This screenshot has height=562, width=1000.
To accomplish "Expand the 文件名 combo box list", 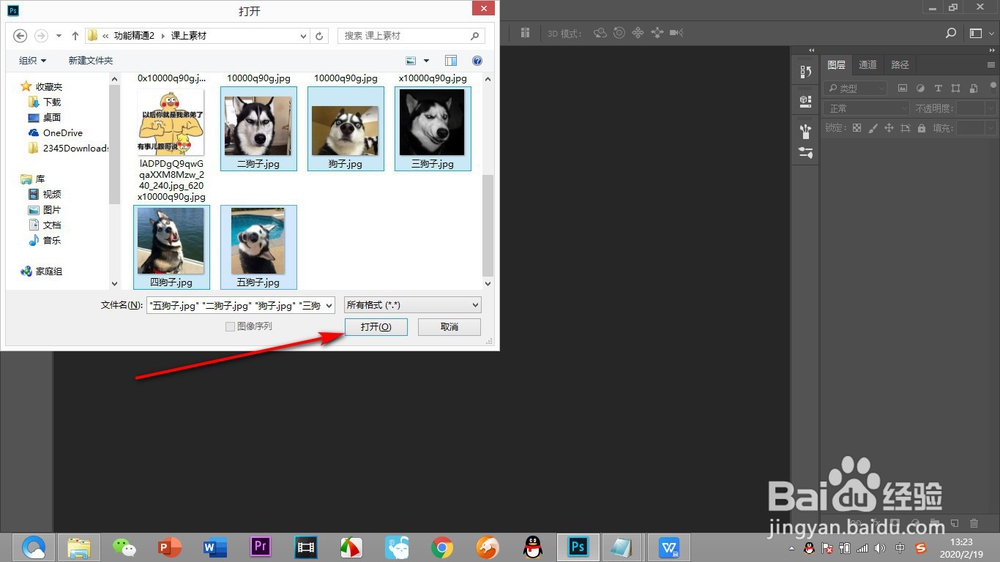I will pyautogui.click(x=328, y=306).
